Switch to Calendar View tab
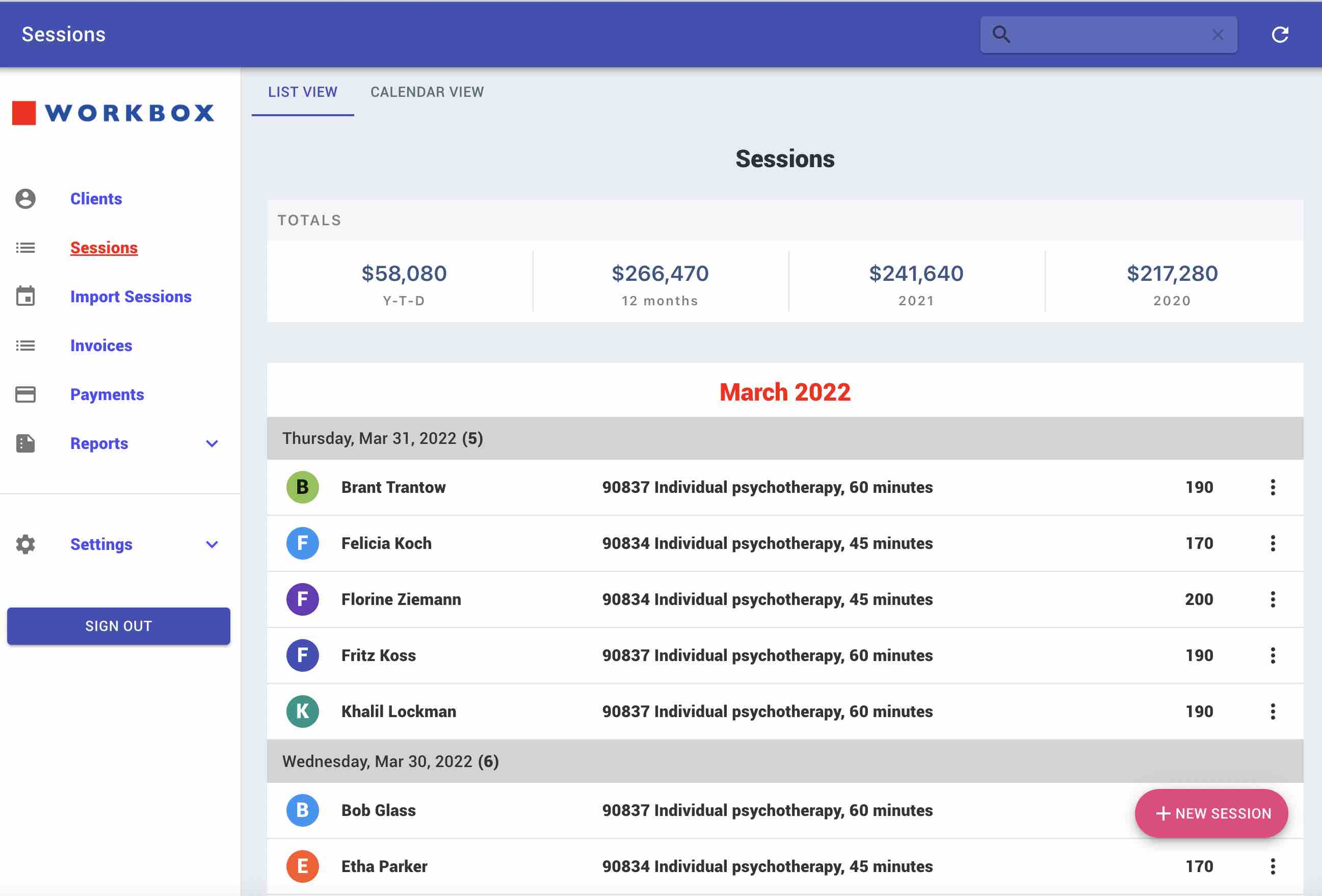Screen dimensions: 1322x896 coord(427,92)
